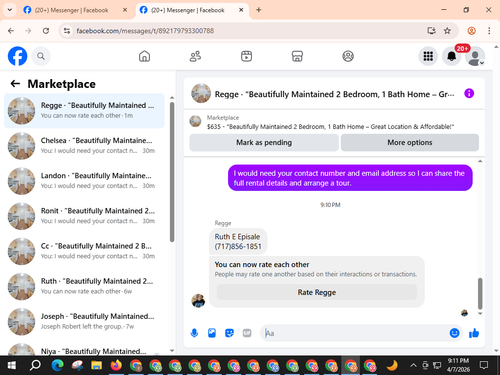Open the Landon conversation
This screenshot has width=500, height=375.
(x=84, y=181)
